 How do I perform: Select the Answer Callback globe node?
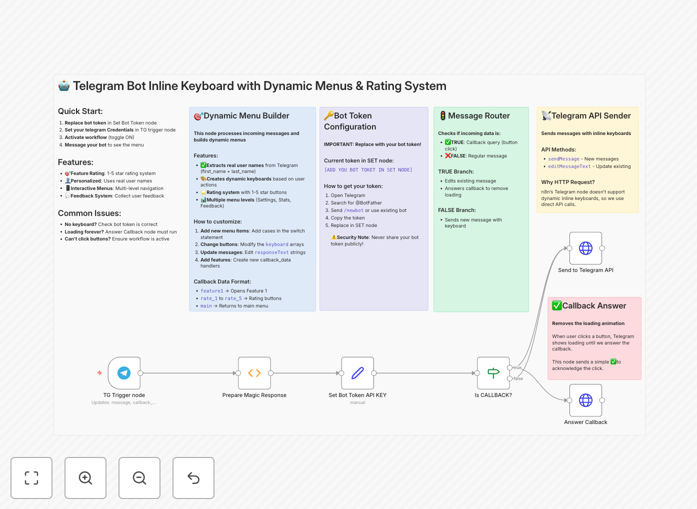[585, 400]
